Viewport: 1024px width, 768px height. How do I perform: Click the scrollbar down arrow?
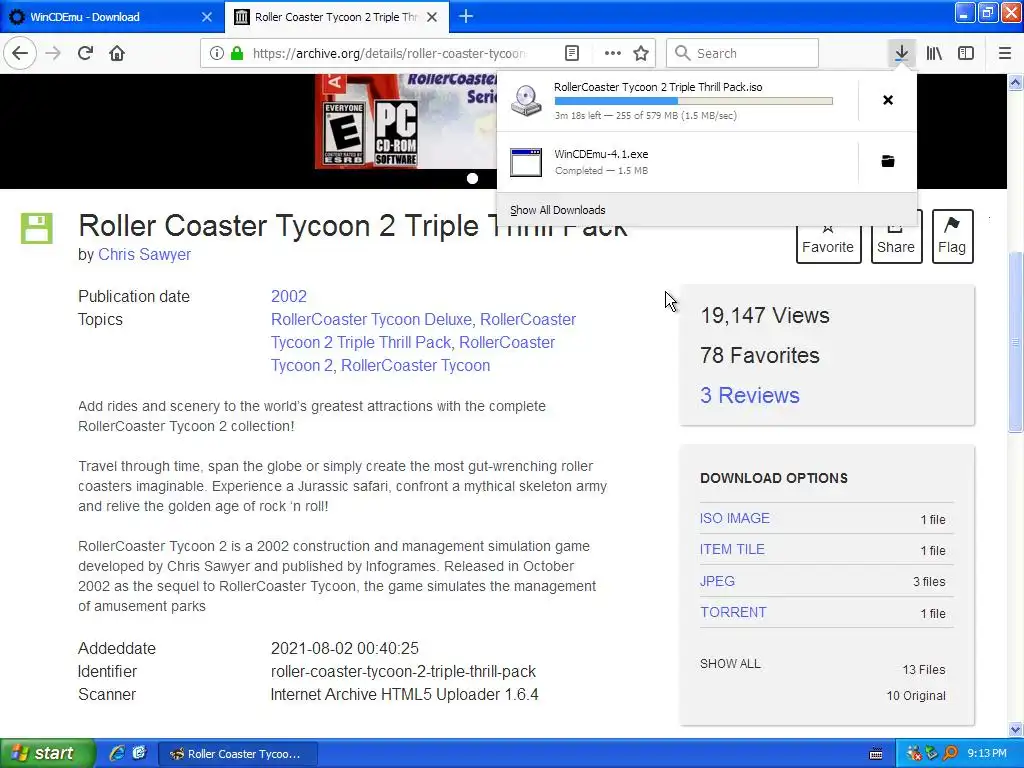coord(1016,729)
